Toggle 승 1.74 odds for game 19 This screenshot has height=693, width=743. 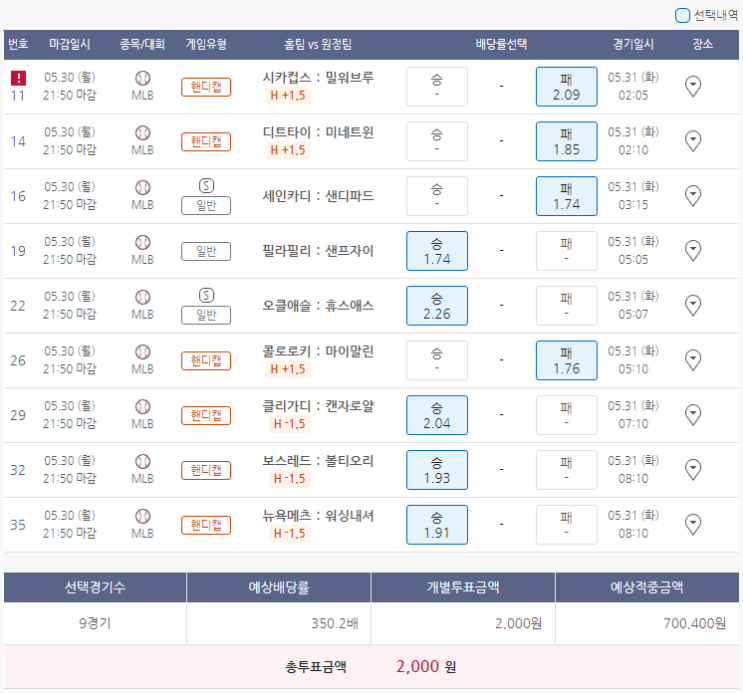(x=437, y=251)
